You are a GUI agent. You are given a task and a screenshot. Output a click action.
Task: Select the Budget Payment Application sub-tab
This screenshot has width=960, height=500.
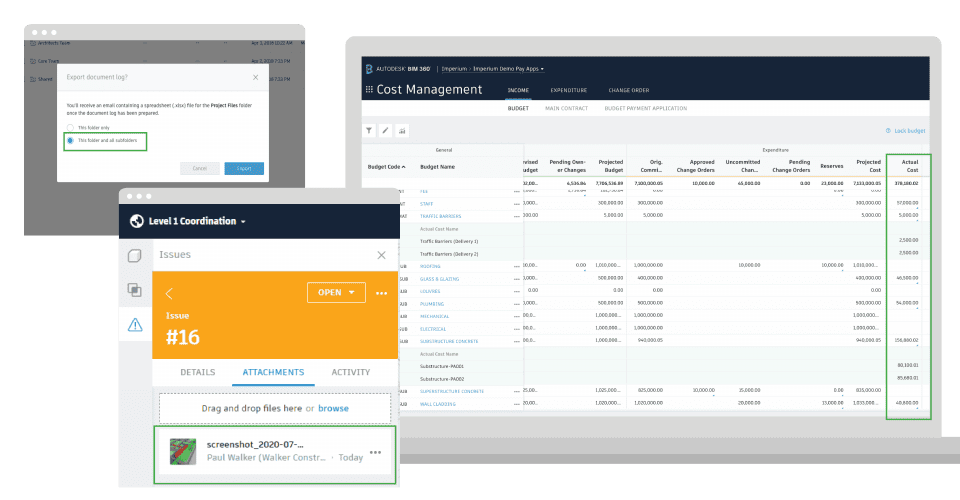(645, 108)
